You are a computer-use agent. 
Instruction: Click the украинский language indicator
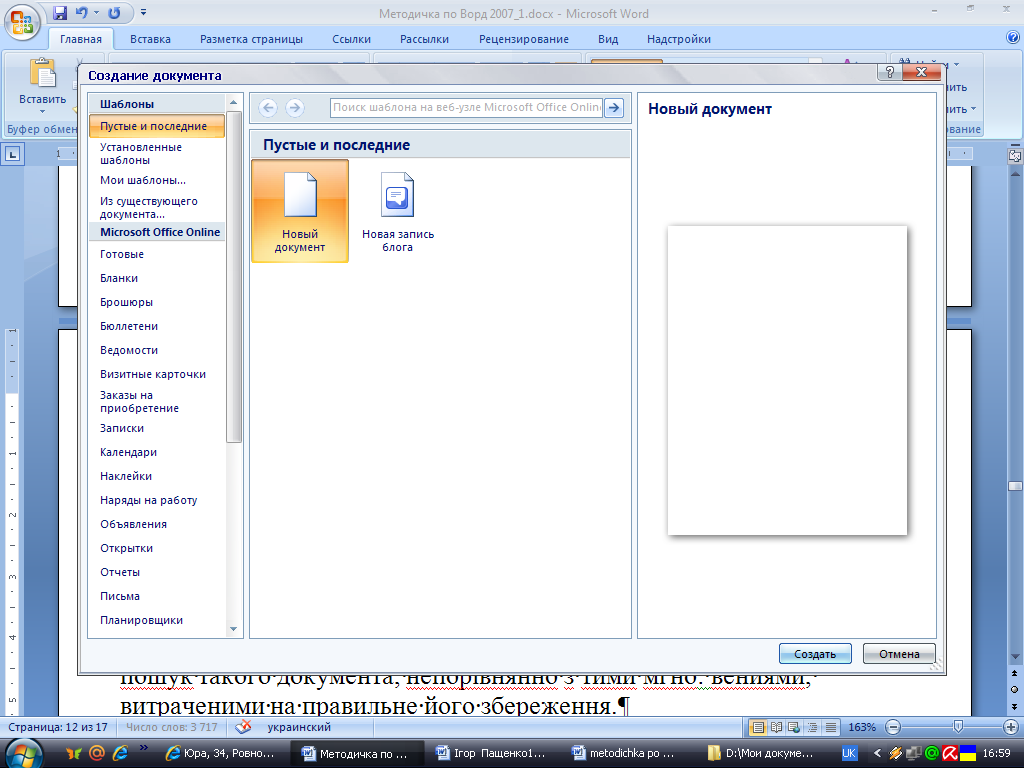click(299, 727)
